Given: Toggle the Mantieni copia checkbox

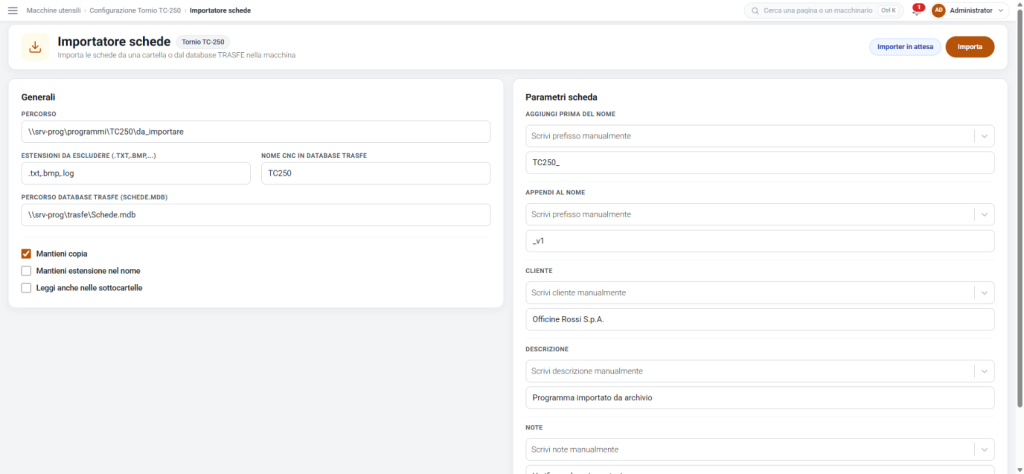Looking at the screenshot, I should point(26,253).
